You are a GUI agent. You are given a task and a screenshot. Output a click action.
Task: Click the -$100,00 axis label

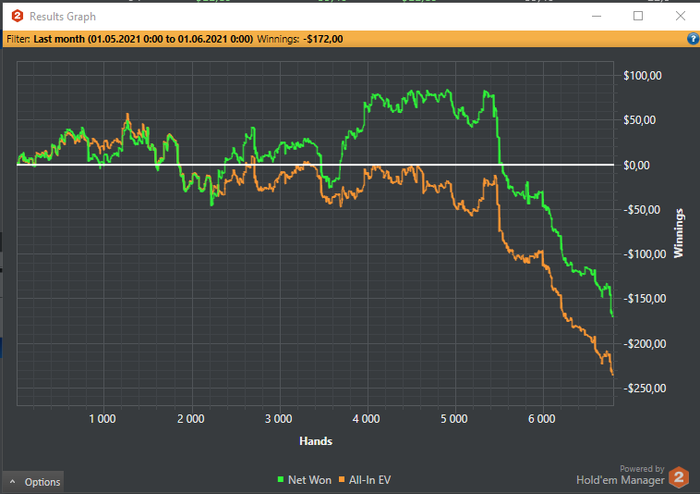point(644,254)
